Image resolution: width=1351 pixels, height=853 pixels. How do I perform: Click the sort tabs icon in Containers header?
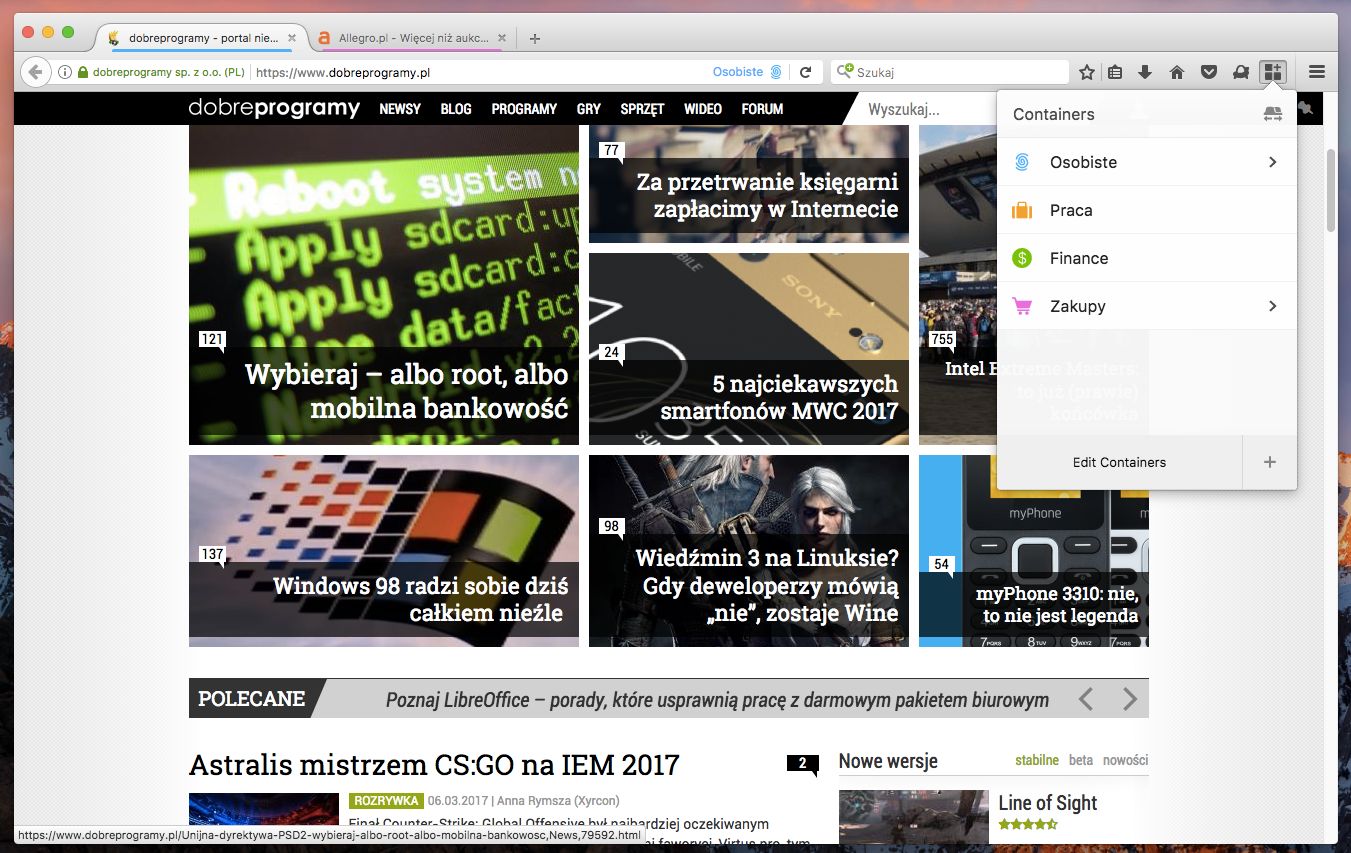point(1273,114)
